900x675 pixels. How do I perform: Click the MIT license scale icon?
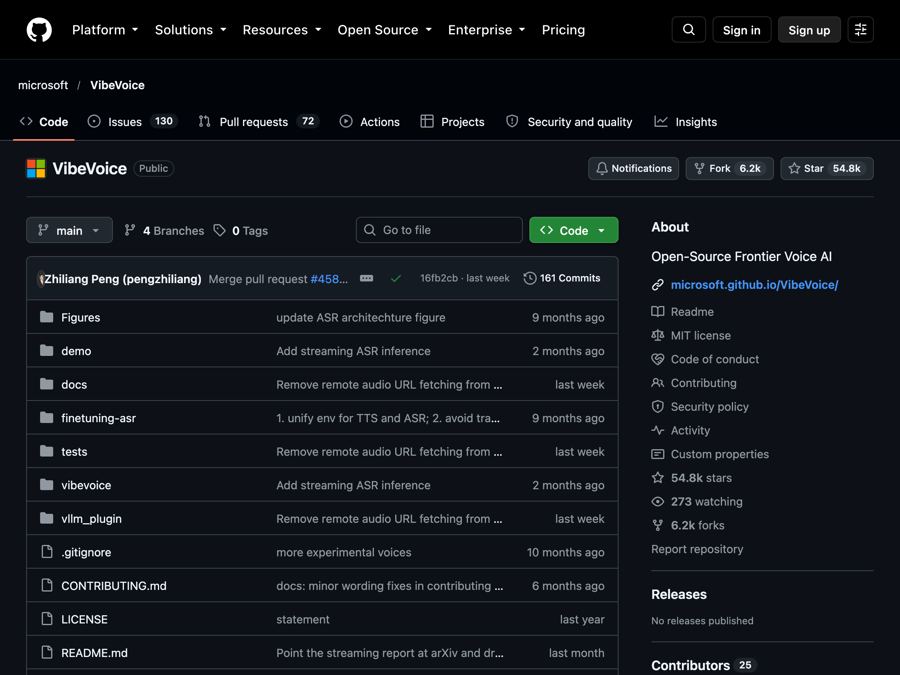658,335
